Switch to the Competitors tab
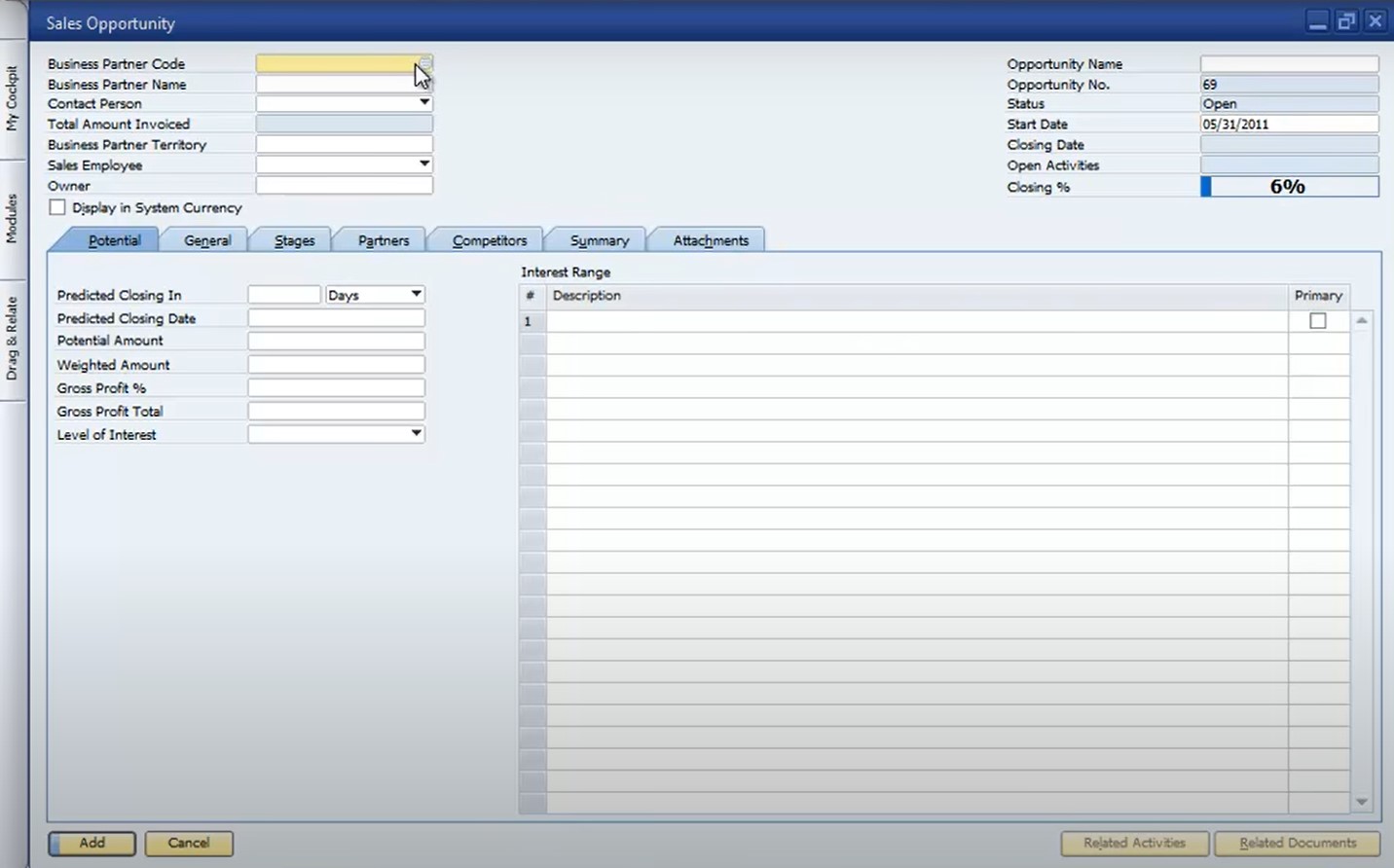The height and width of the screenshot is (868, 1394). [x=490, y=240]
